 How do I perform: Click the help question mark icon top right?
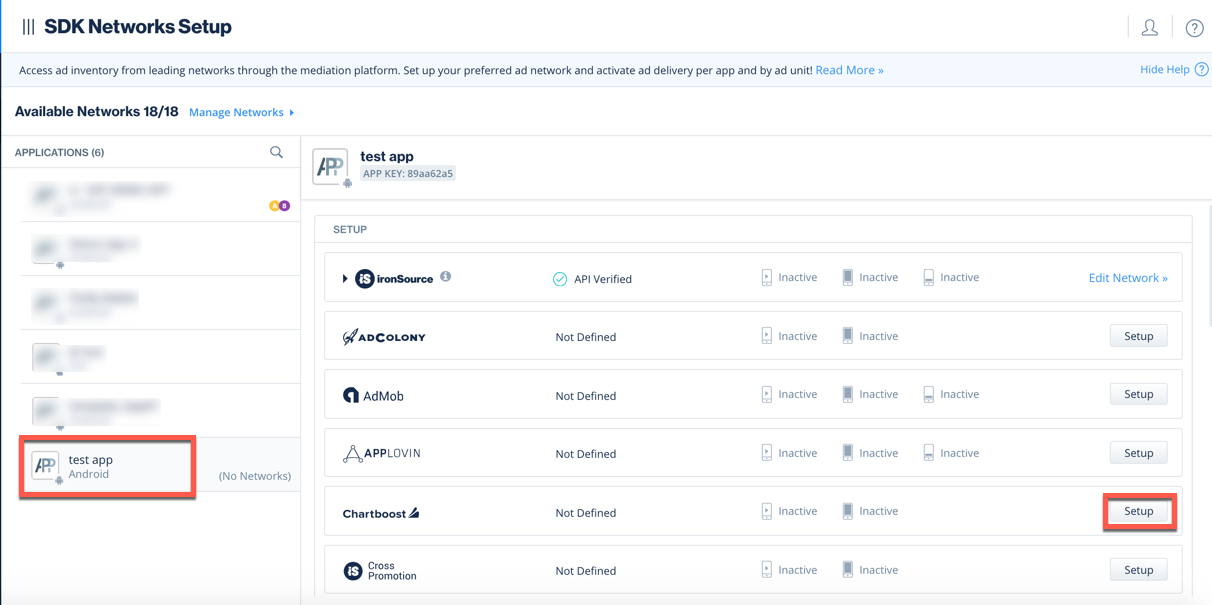point(1194,27)
